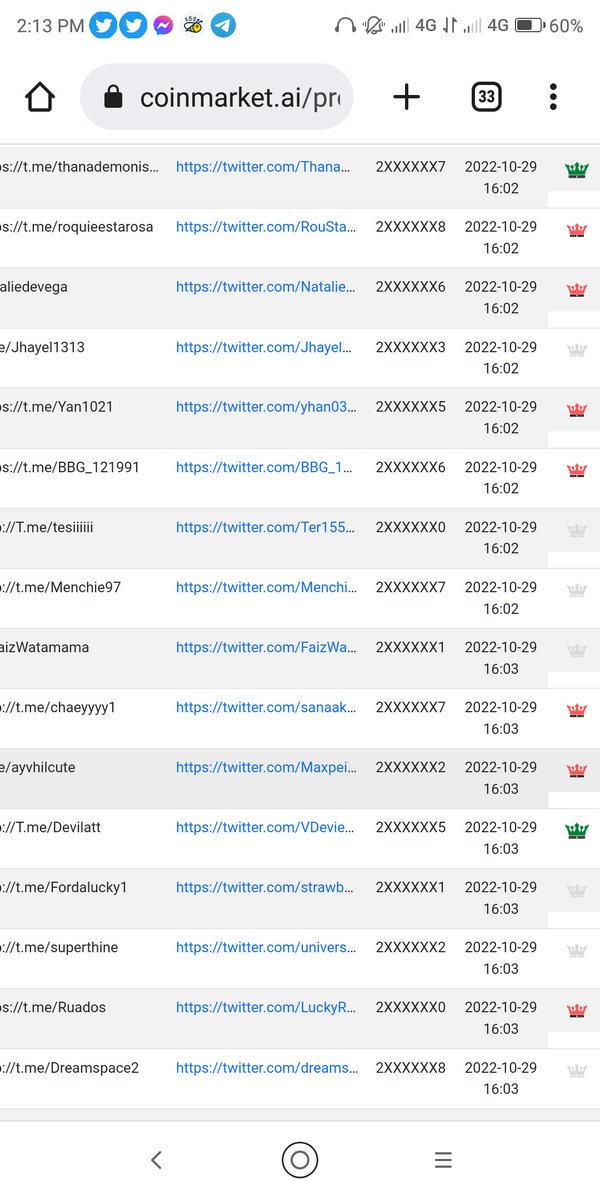600x1200 pixels.
Task: Click red crown in Ruados row
Action: coord(577,1010)
